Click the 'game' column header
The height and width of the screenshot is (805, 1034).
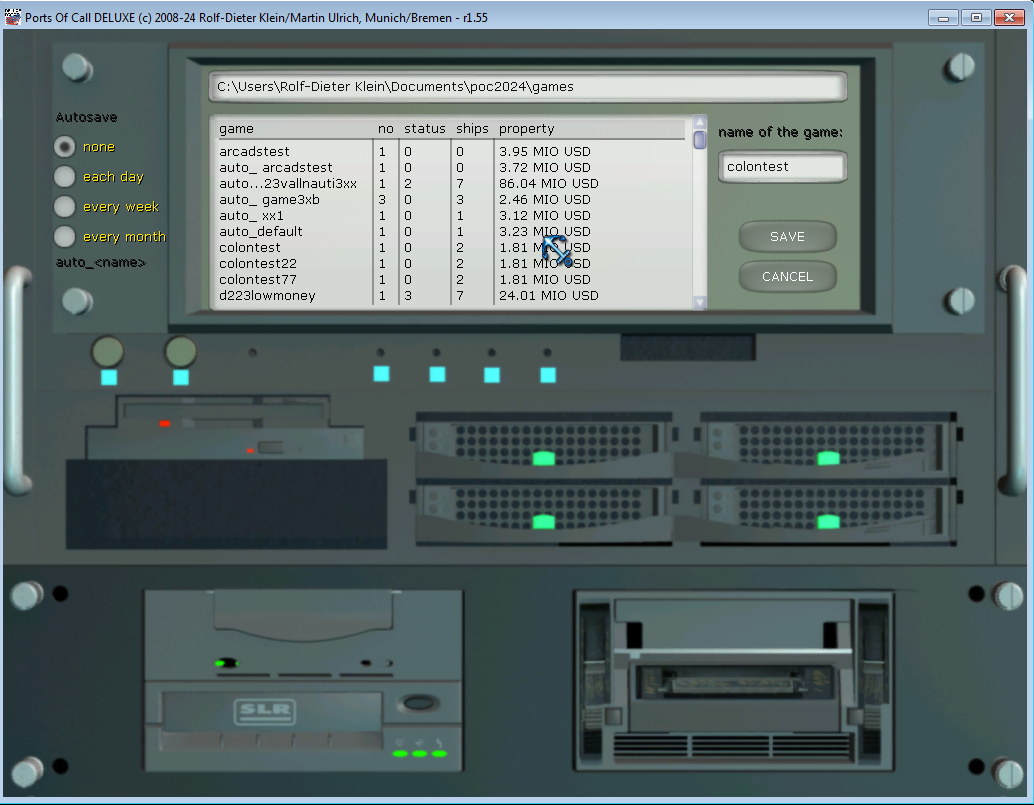tap(236, 129)
